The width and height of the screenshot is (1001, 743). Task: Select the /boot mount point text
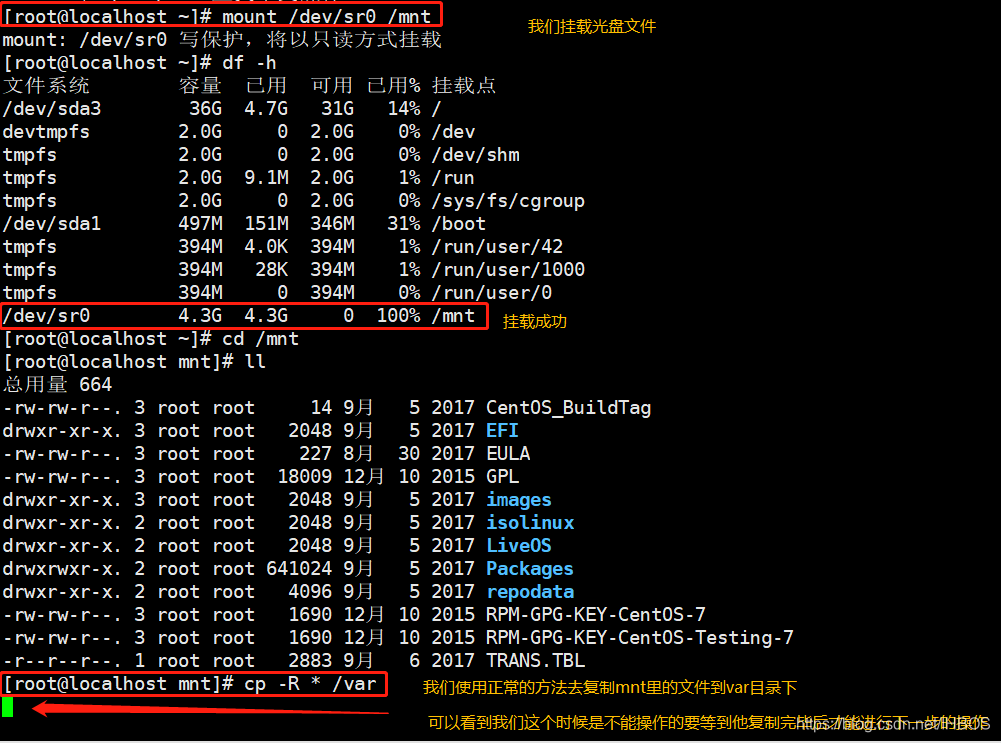[x=459, y=223]
